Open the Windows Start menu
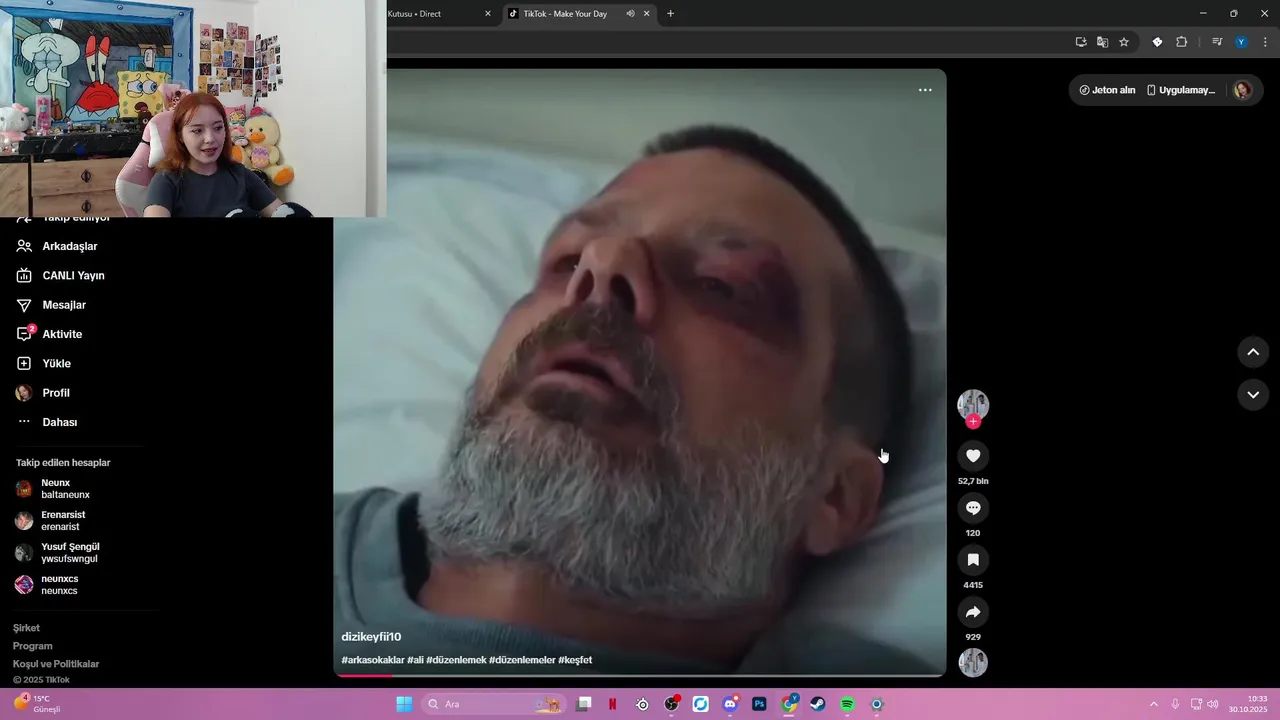Image resolution: width=1280 pixels, height=720 pixels. 404,704
